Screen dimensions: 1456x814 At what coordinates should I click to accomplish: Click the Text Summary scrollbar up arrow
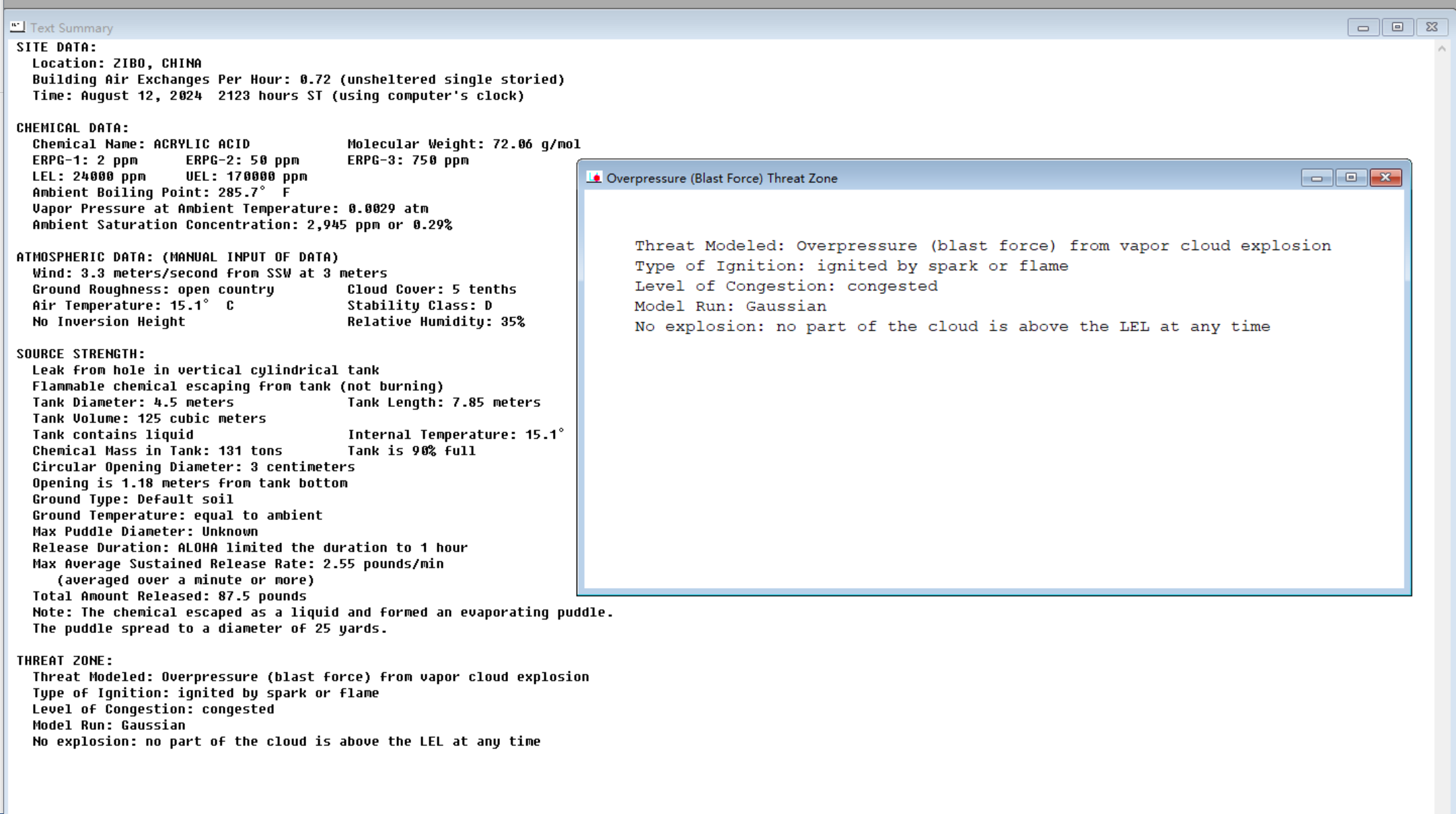[x=1441, y=48]
